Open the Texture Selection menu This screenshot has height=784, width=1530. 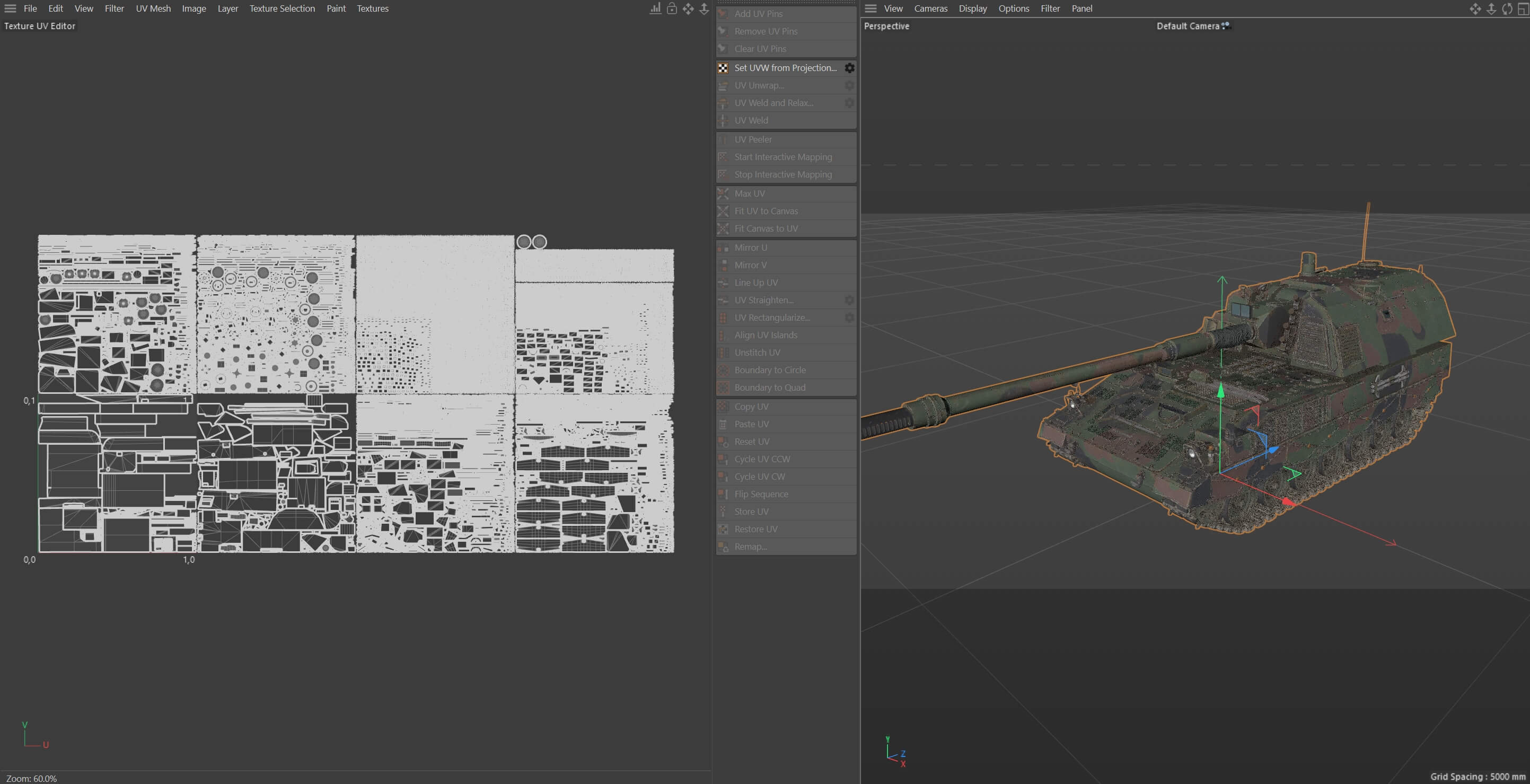point(282,8)
